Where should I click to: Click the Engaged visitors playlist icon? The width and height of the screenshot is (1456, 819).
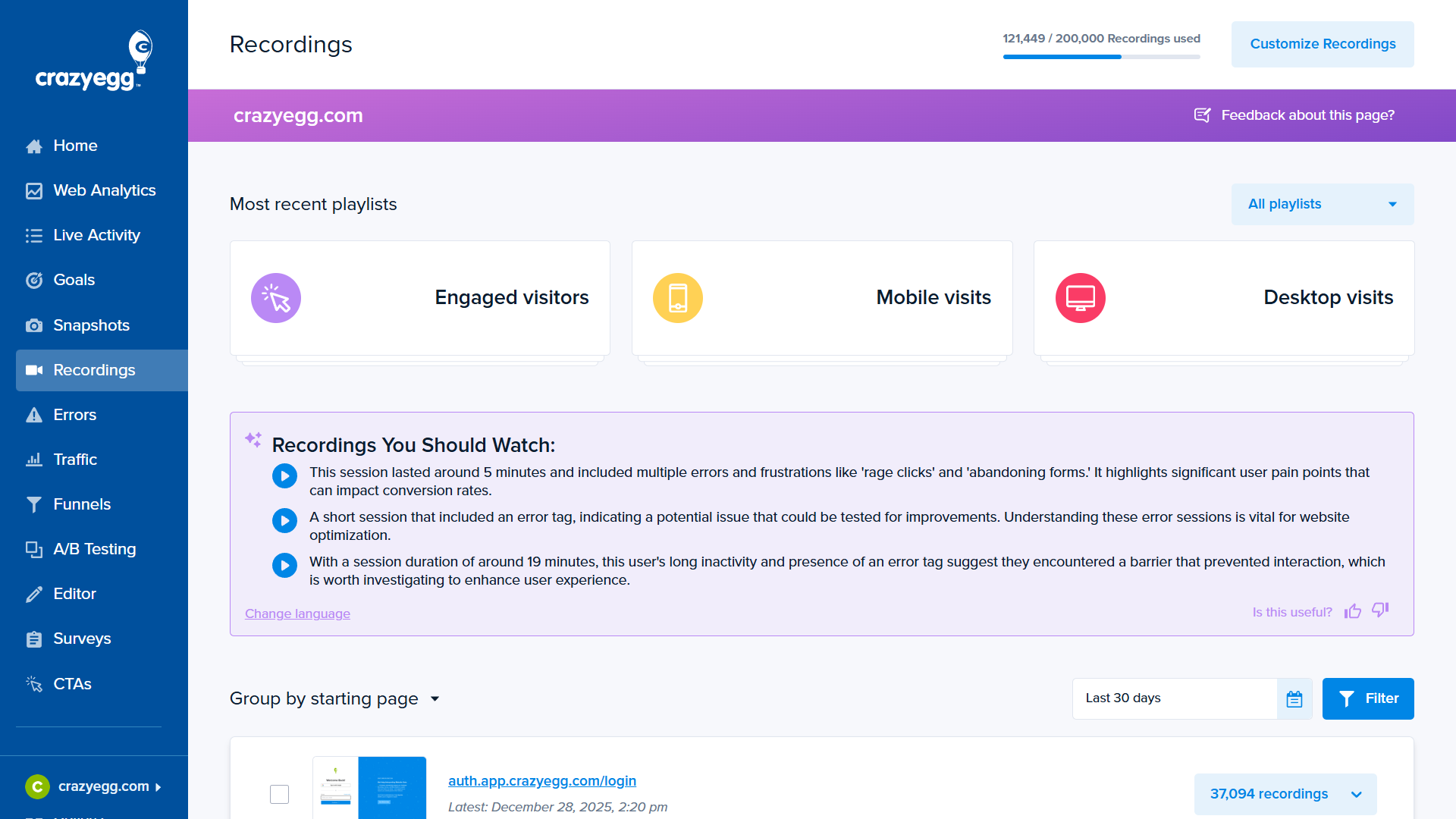coord(275,297)
